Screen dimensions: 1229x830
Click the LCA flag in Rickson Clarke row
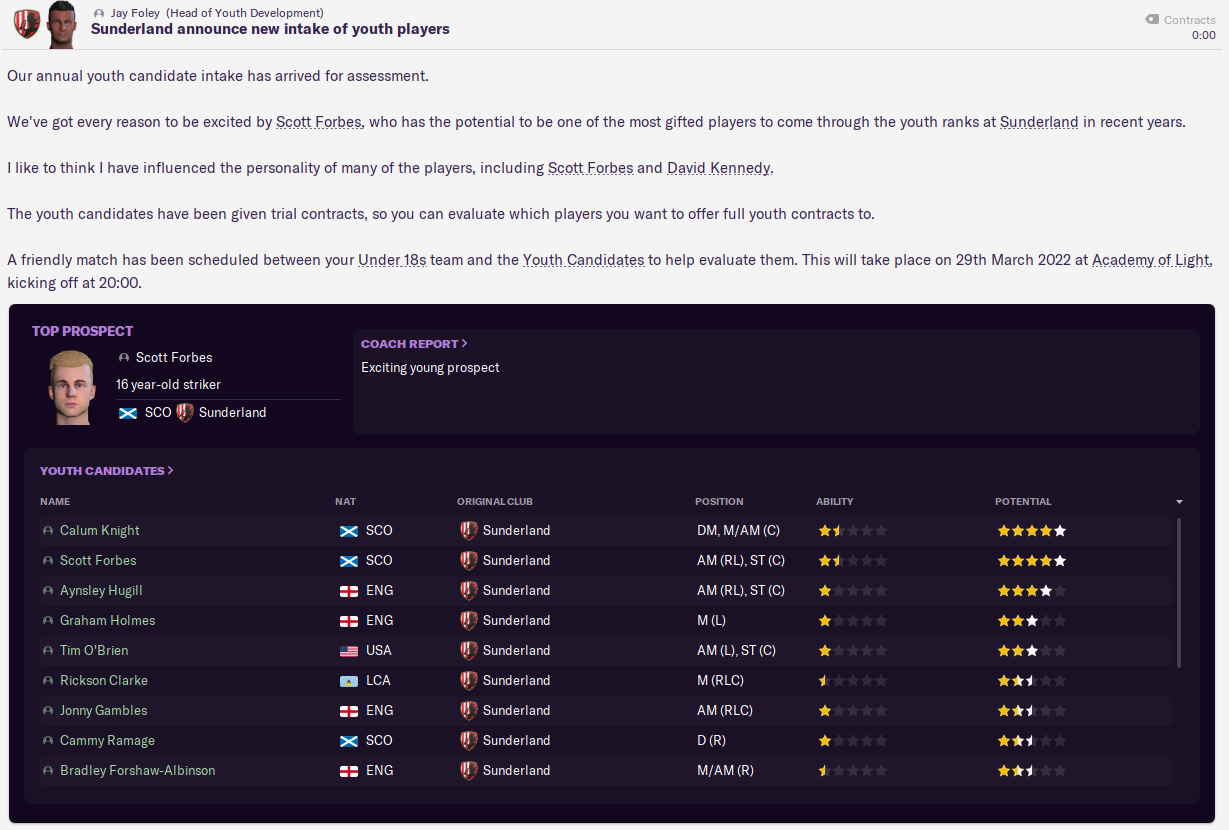point(349,681)
